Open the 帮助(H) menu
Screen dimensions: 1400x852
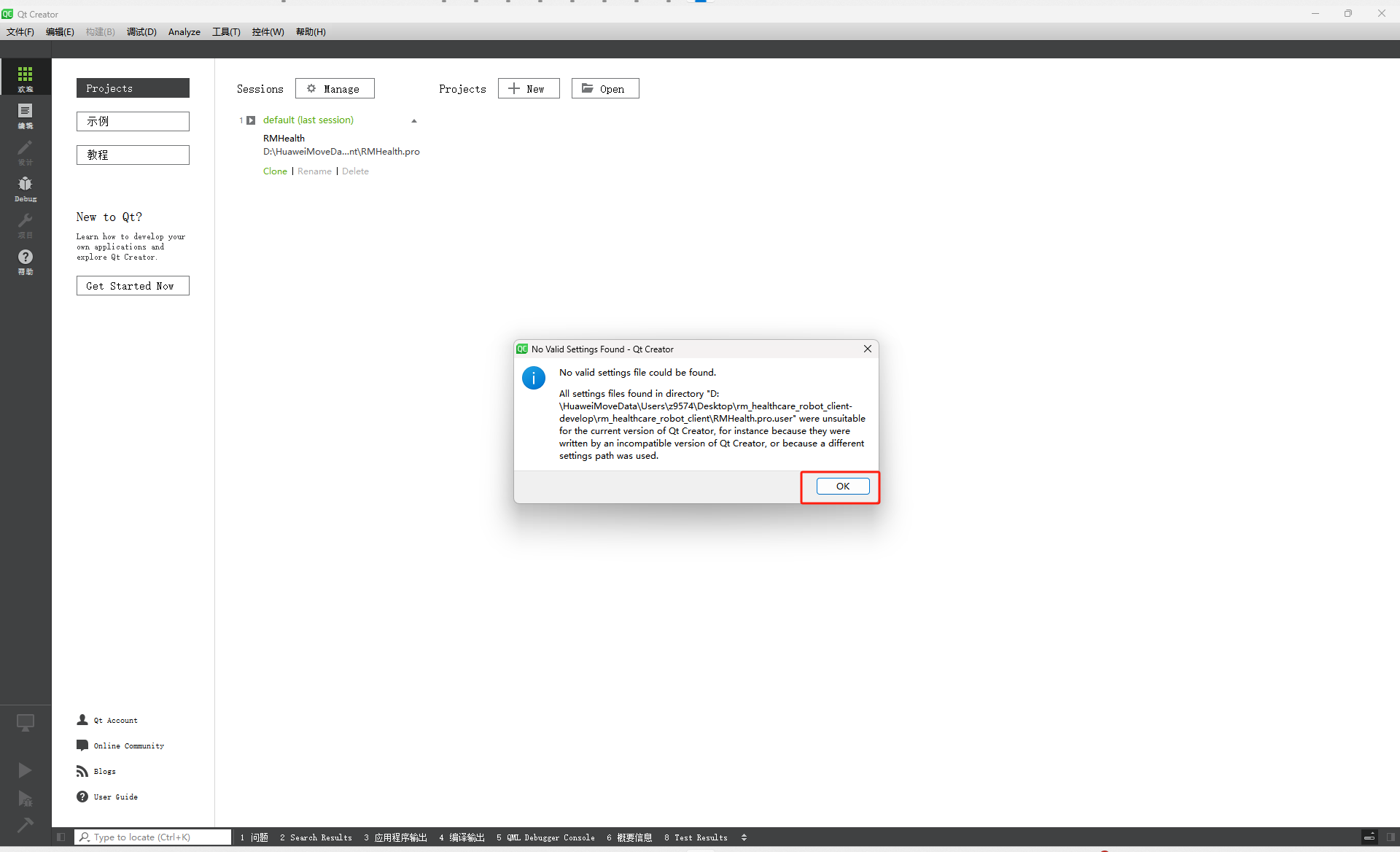(x=311, y=31)
